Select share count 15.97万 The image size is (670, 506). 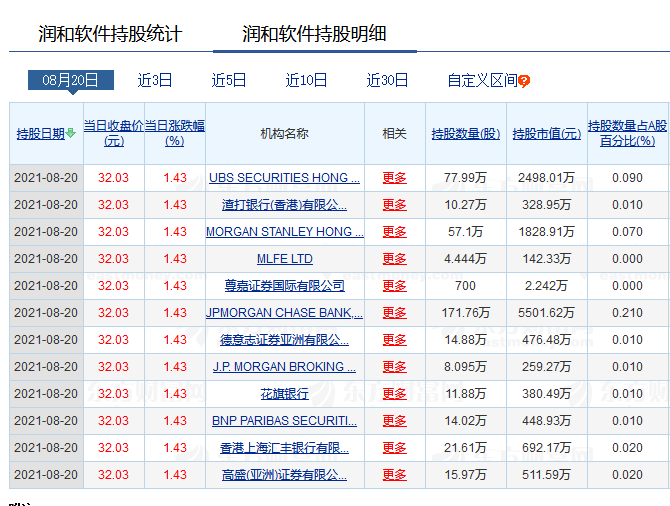click(465, 474)
